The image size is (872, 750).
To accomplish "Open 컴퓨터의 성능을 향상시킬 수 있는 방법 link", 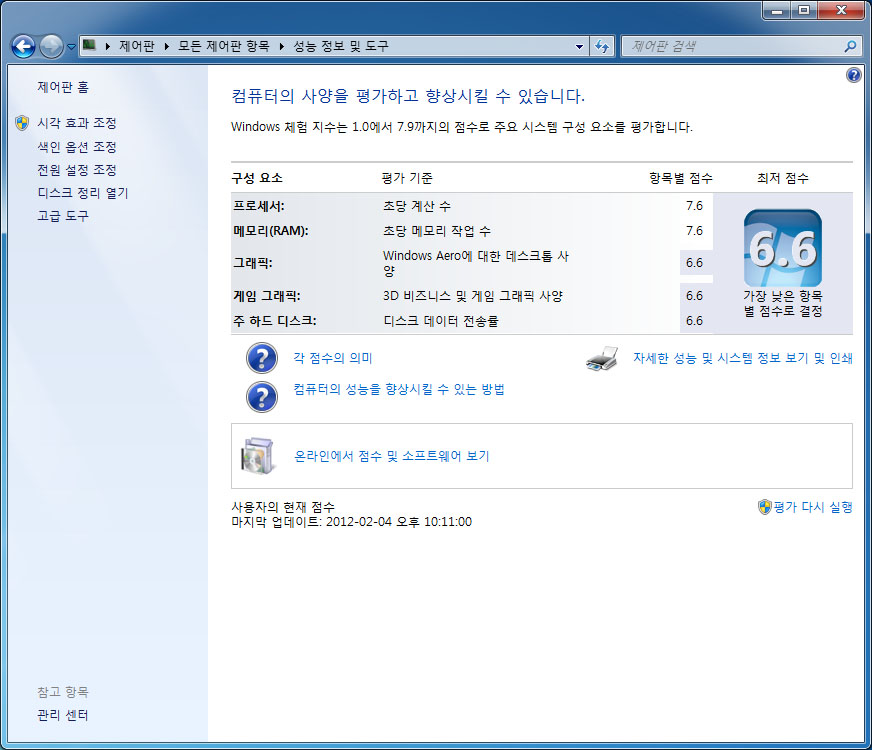I will [x=399, y=389].
